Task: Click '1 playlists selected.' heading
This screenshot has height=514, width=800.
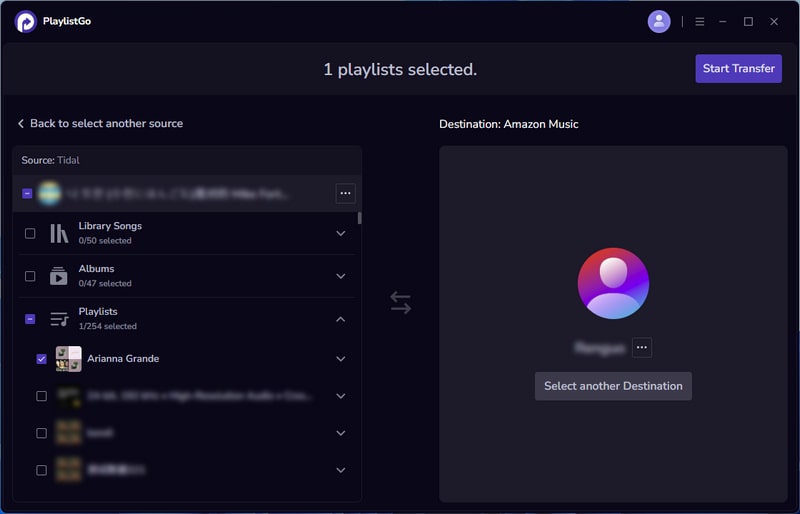Action: [400, 69]
